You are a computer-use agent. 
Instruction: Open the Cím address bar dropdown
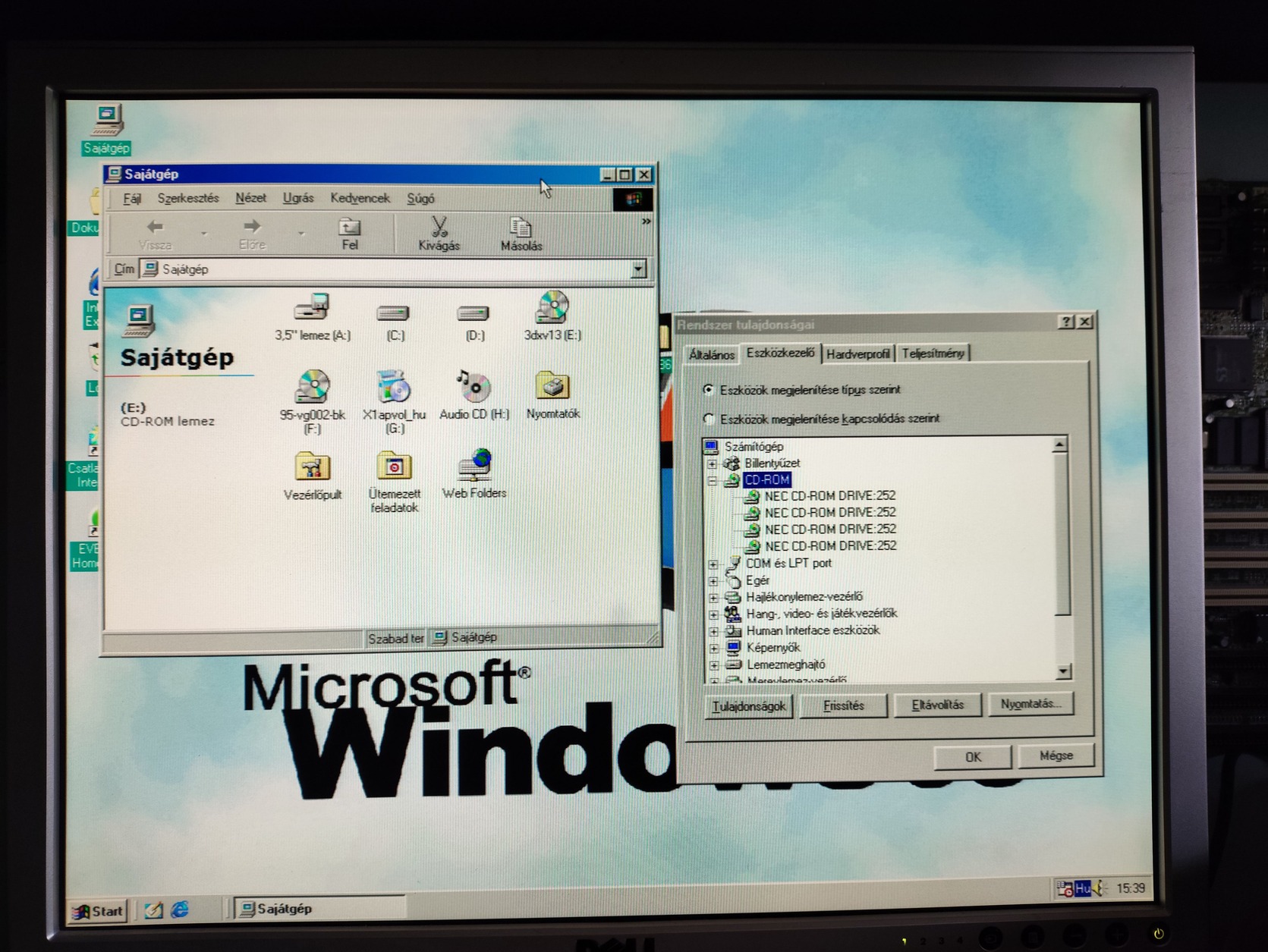[638, 269]
